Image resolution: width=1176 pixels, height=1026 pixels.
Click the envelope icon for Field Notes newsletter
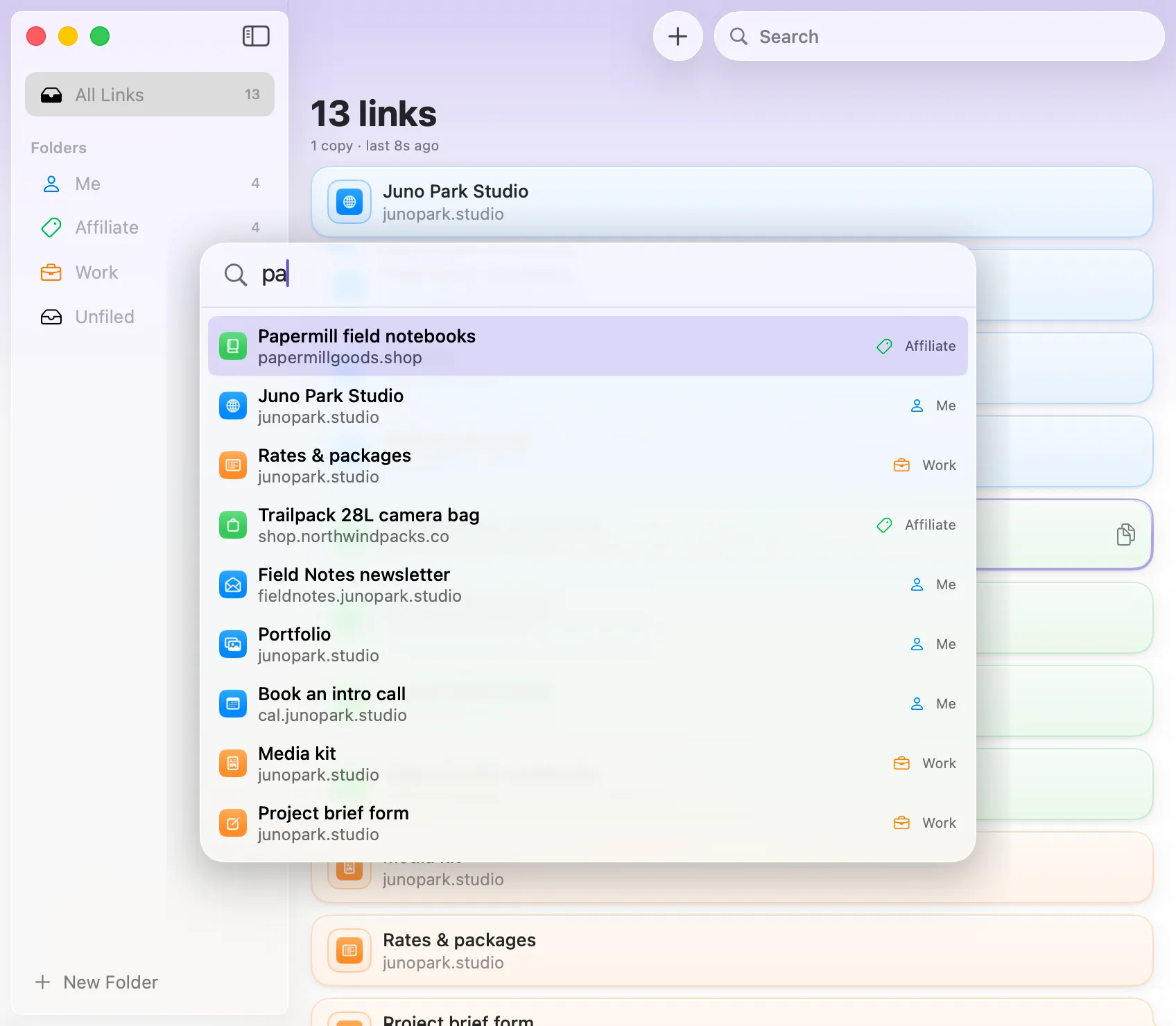pos(233,584)
